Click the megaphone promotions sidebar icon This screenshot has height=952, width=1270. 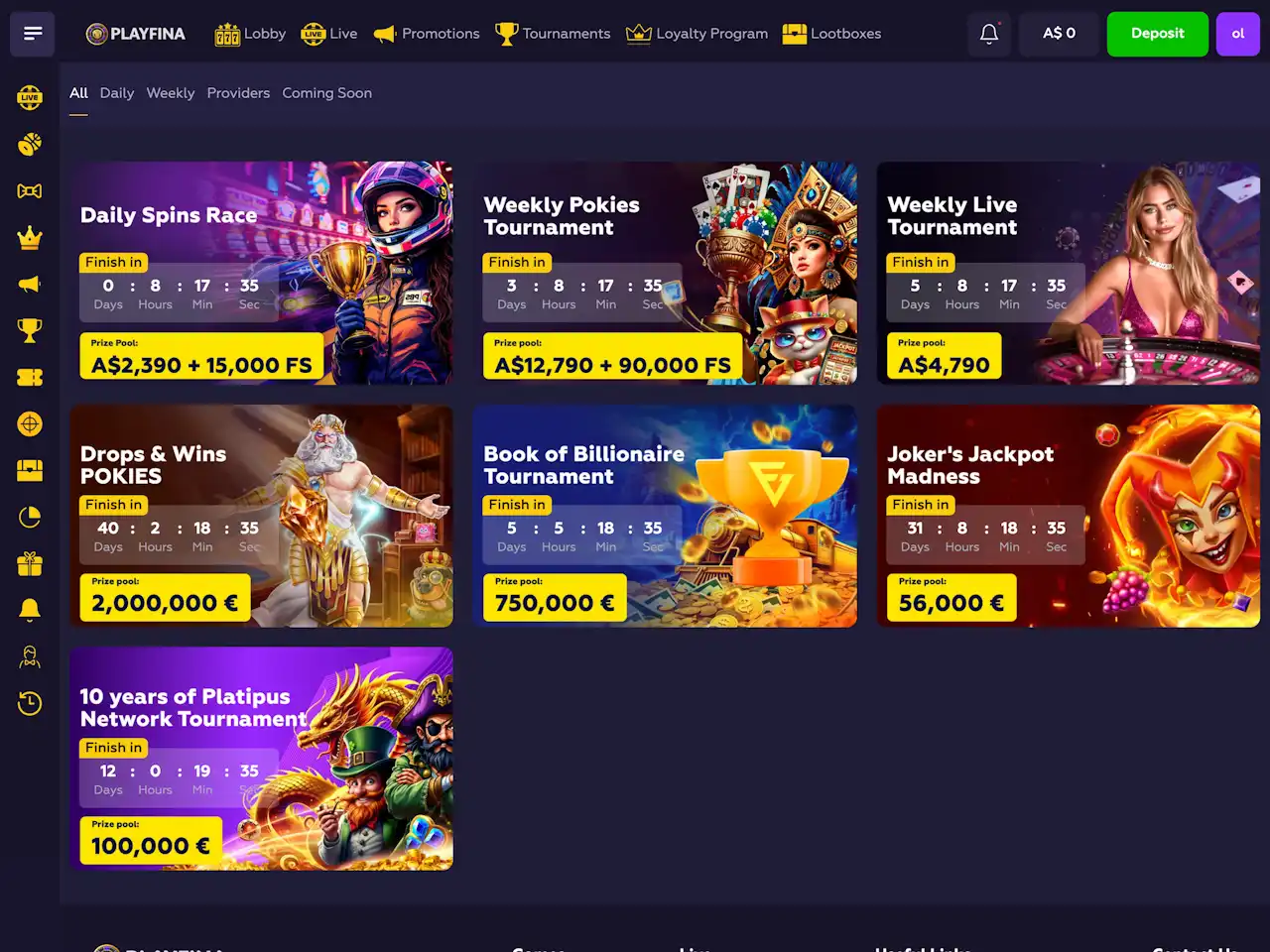30,285
